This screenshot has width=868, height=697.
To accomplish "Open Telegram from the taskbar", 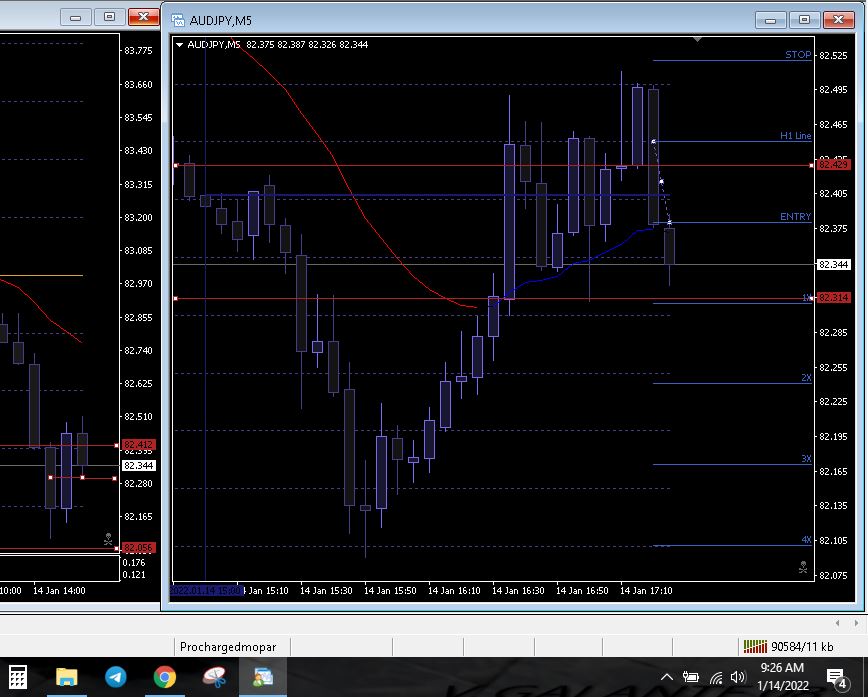I will coord(116,677).
